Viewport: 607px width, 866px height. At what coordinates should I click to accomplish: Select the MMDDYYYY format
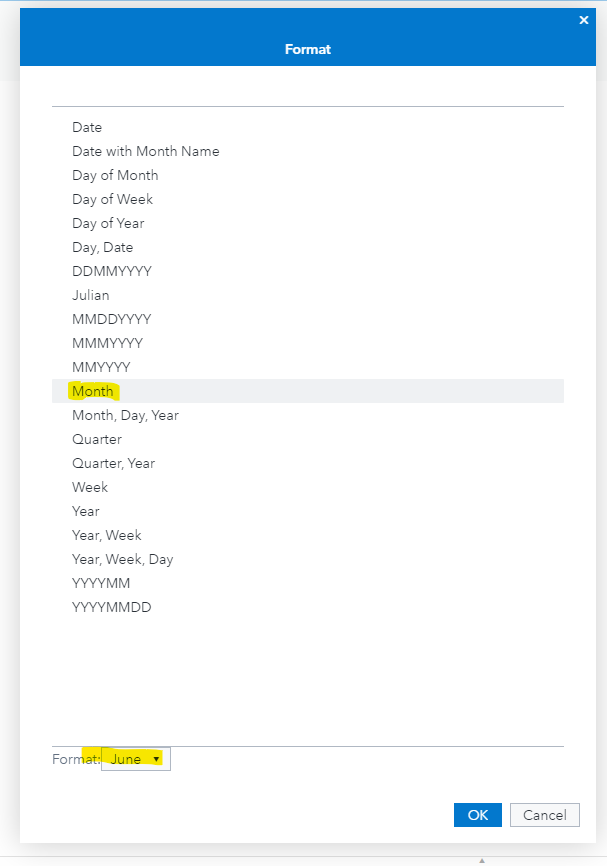tap(112, 319)
